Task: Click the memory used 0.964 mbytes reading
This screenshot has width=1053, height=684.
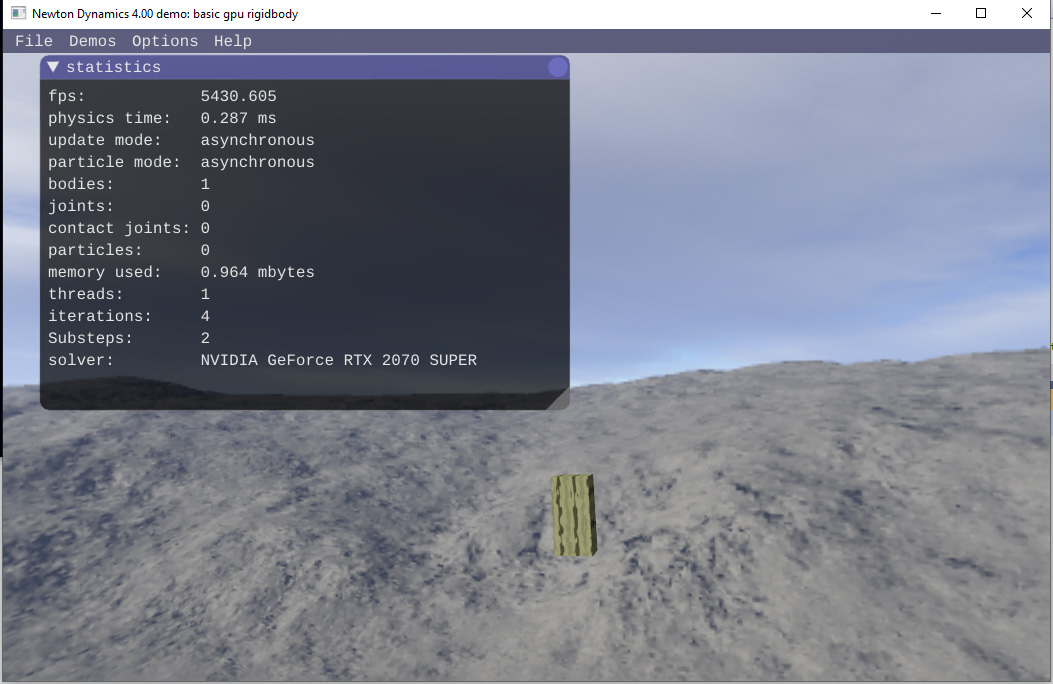Action: pyautogui.click(x=257, y=272)
